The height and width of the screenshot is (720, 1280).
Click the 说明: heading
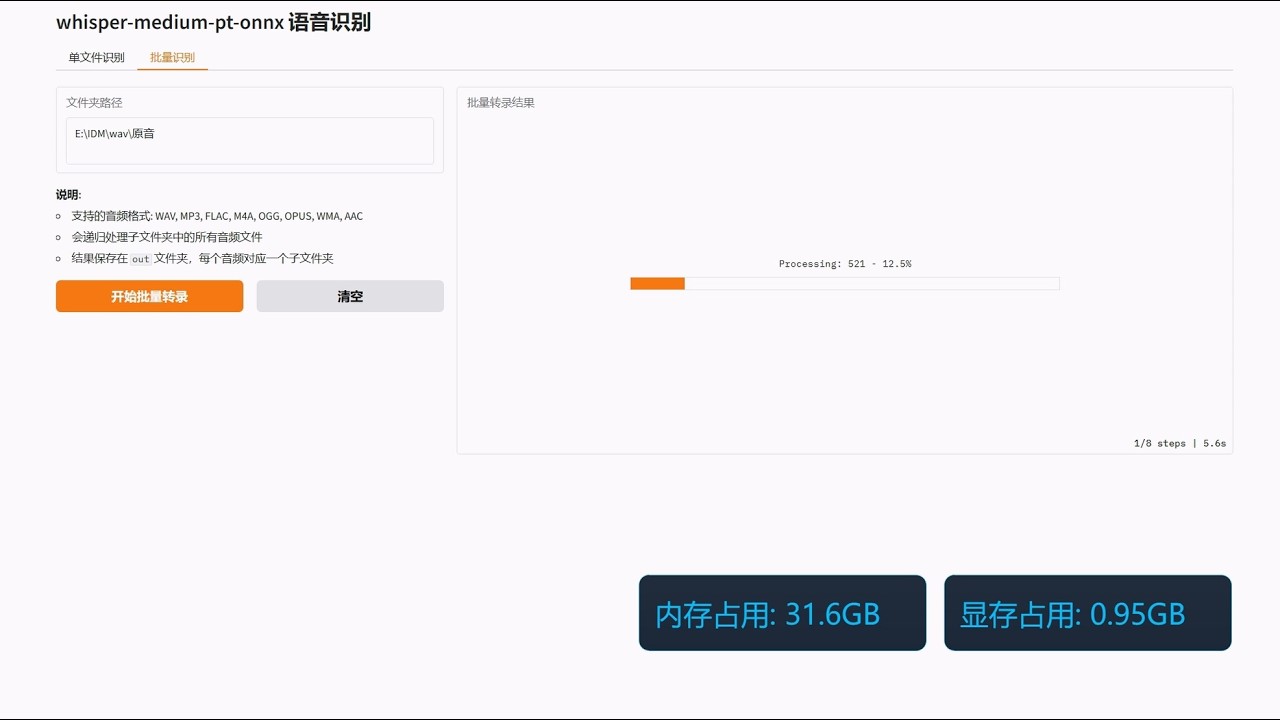(68, 195)
